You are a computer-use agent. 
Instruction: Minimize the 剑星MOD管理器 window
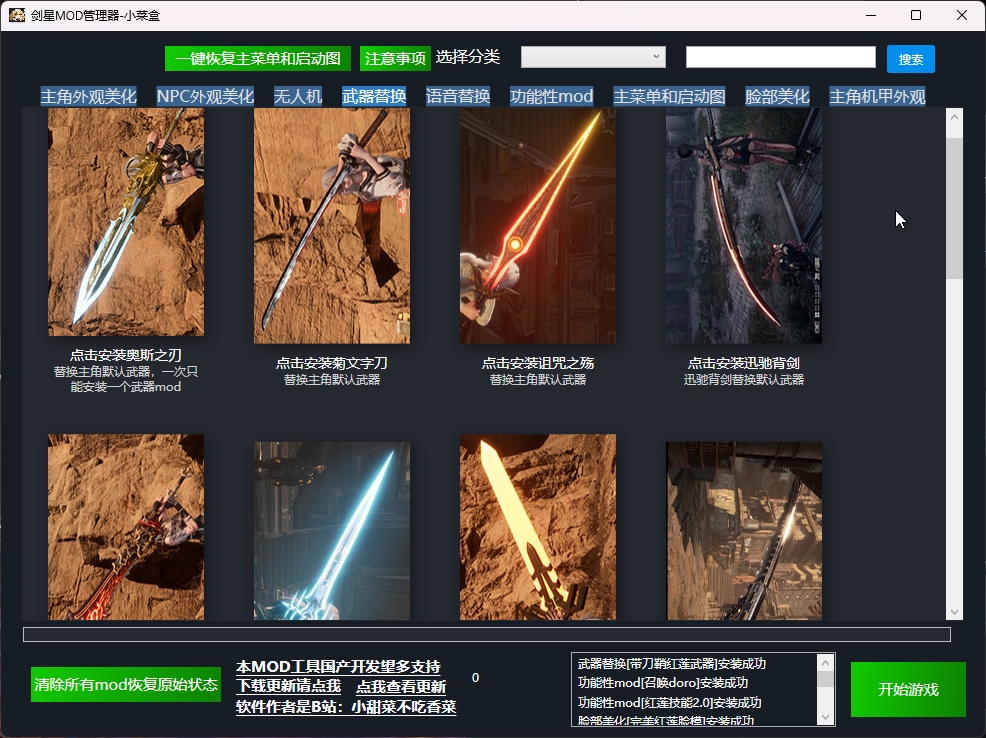871,15
